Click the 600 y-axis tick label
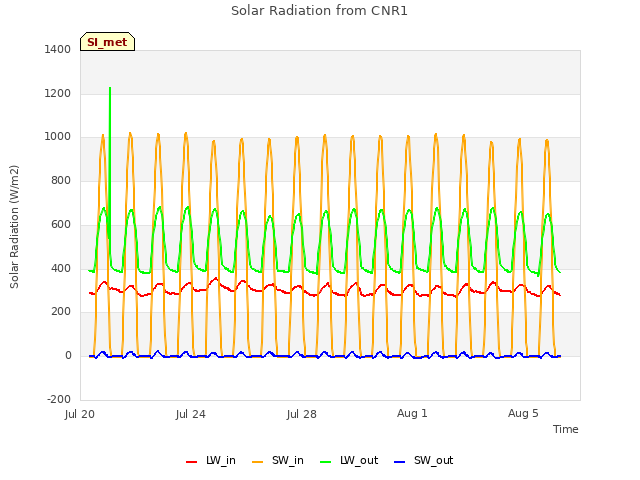The image size is (640, 480). click(61, 224)
